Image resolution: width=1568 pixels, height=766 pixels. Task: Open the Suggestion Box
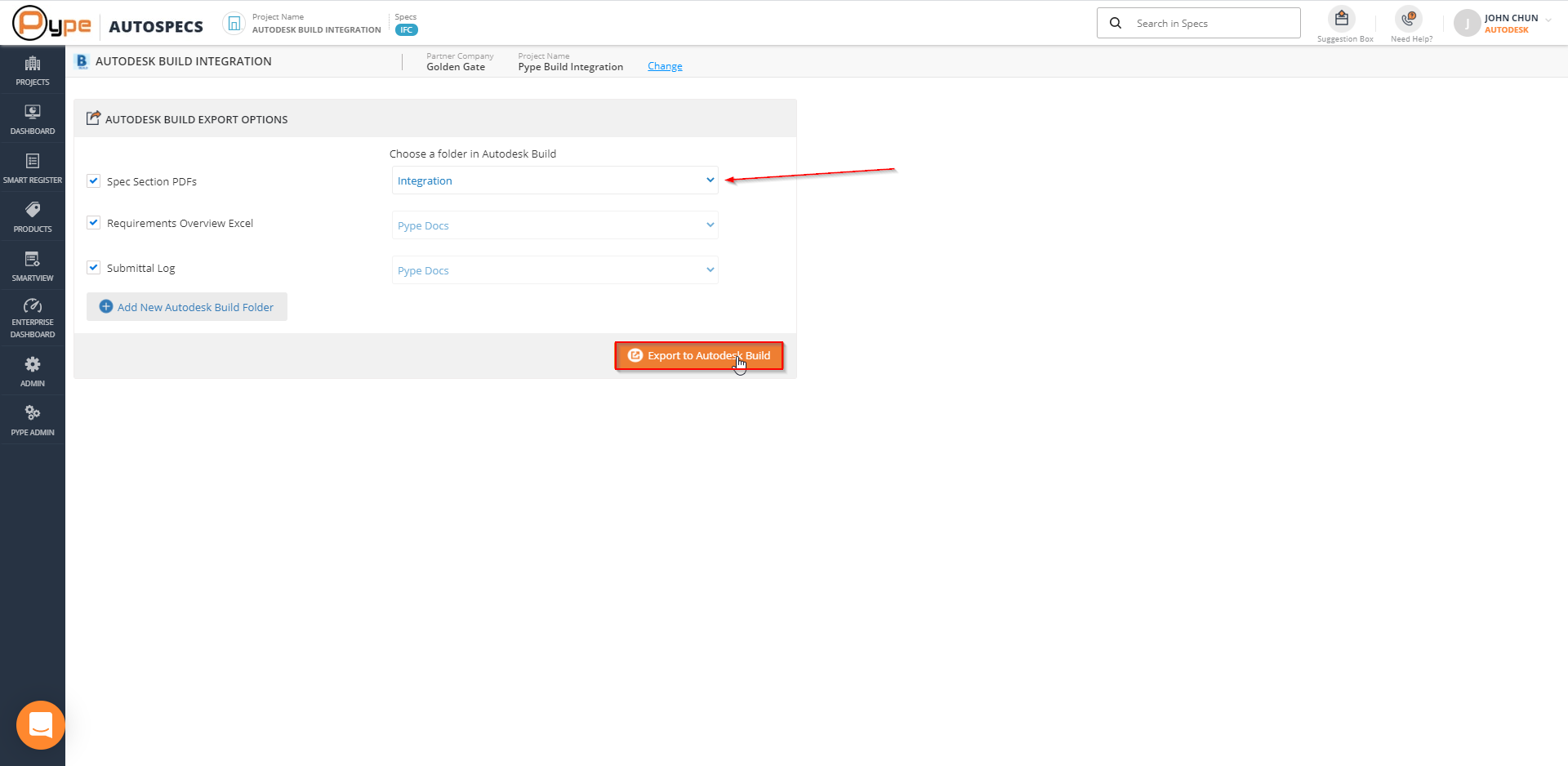[1345, 24]
